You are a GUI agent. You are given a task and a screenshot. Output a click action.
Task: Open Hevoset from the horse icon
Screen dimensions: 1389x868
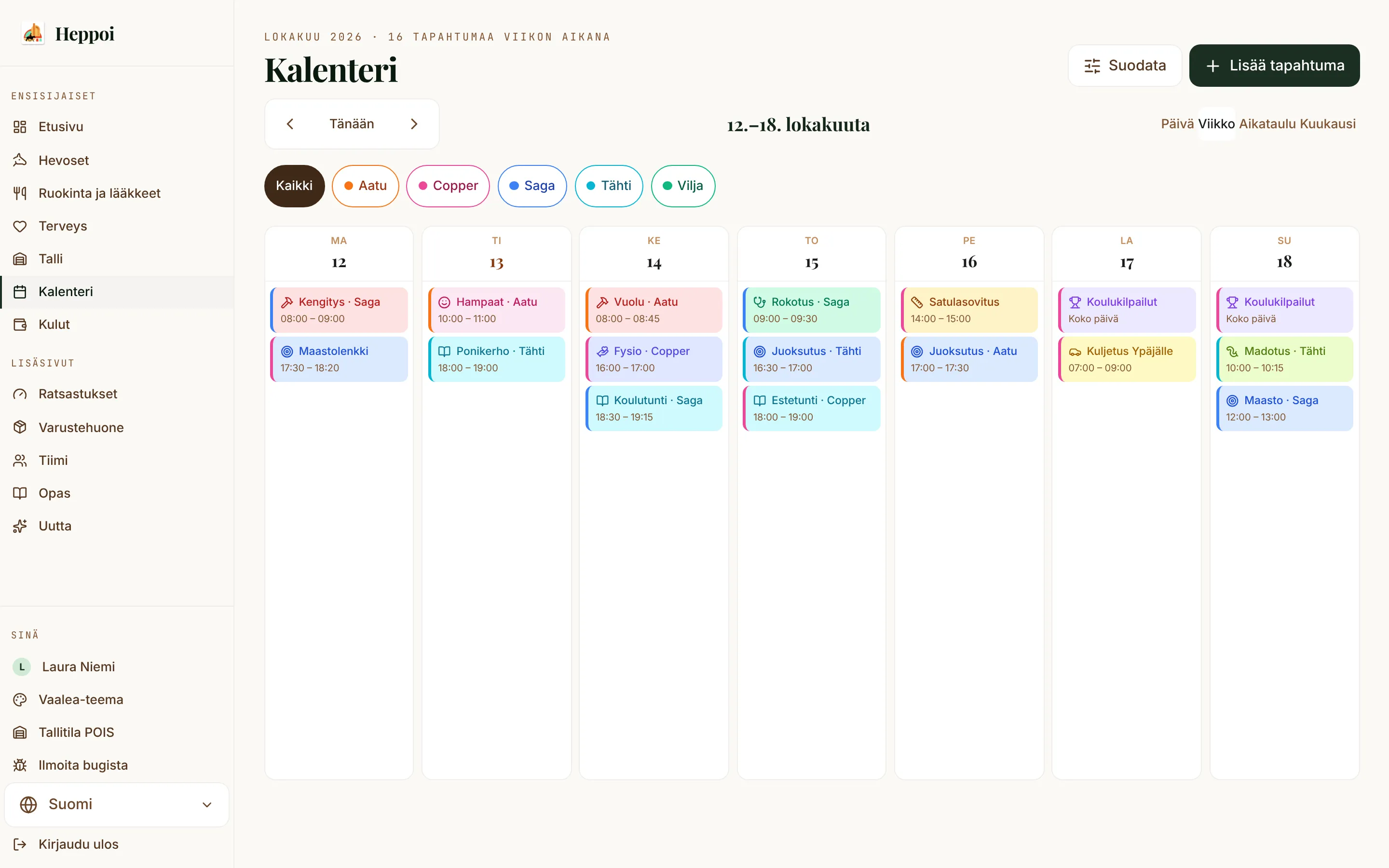click(x=20, y=160)
